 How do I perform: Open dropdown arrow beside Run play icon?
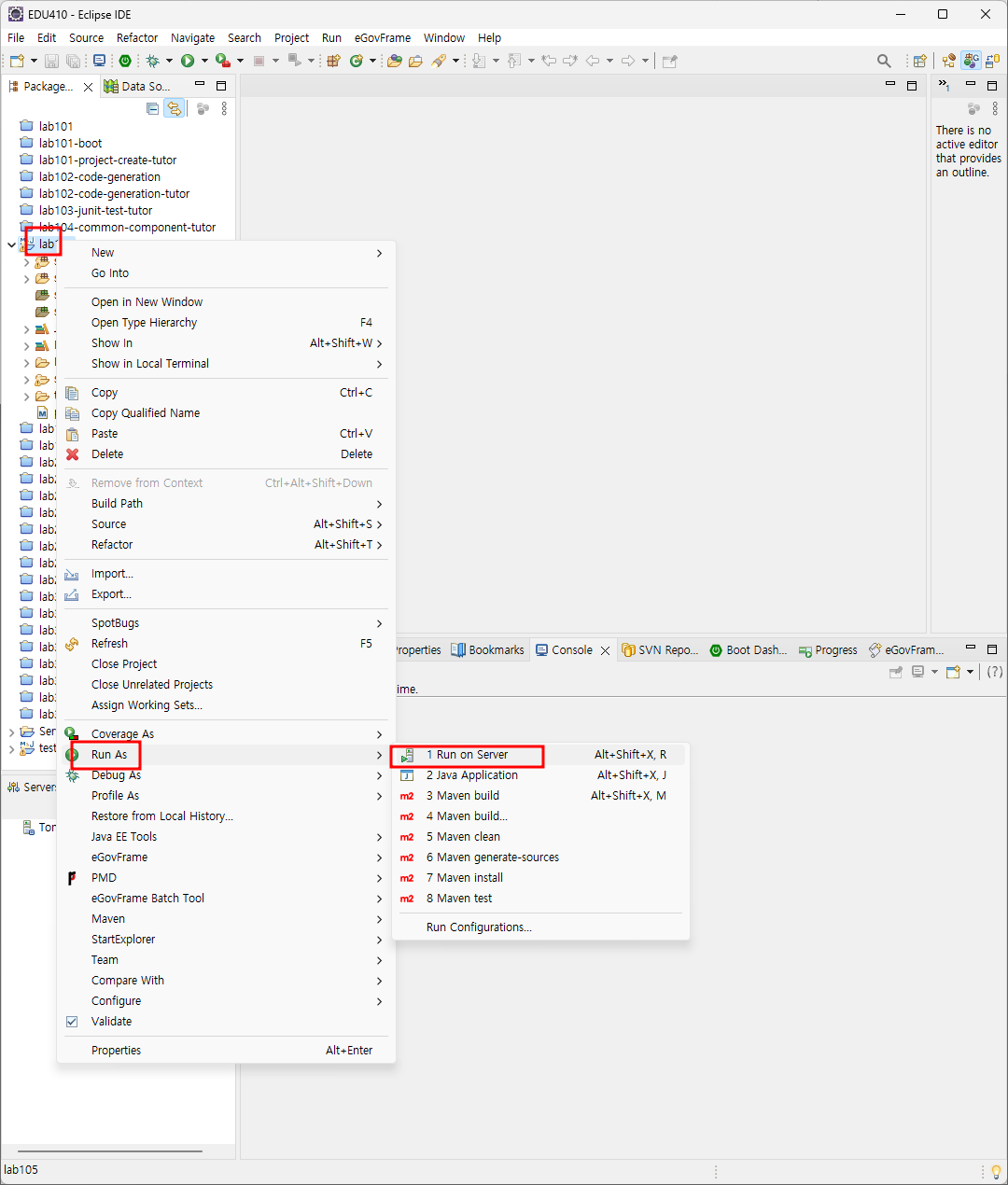204,61
